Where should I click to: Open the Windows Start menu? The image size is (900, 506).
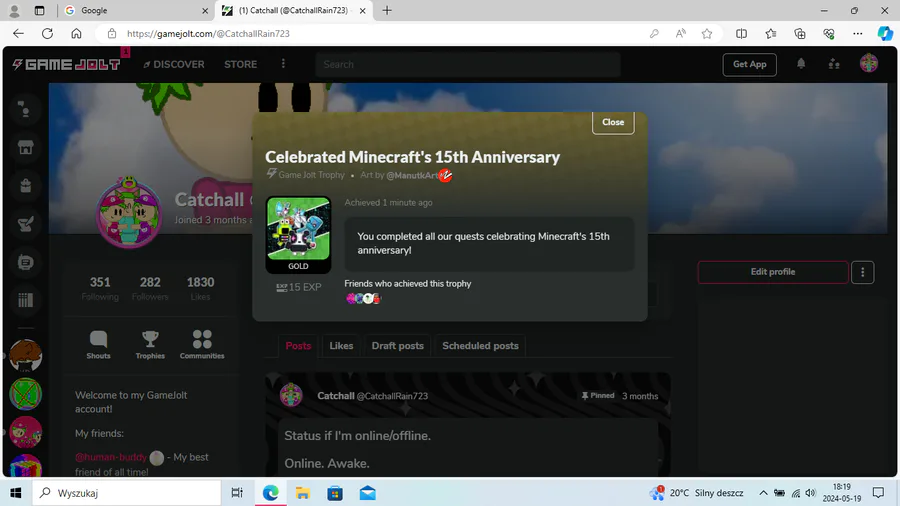tap(15, 493)
